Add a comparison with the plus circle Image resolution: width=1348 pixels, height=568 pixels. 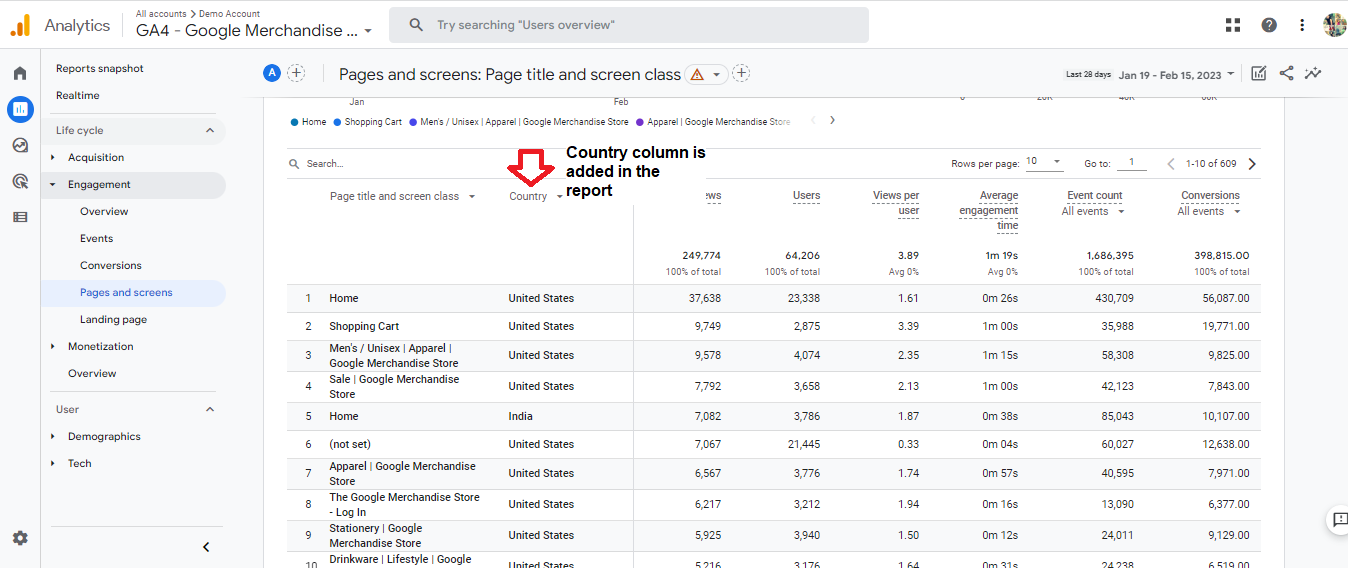click(x=297, y=73)
